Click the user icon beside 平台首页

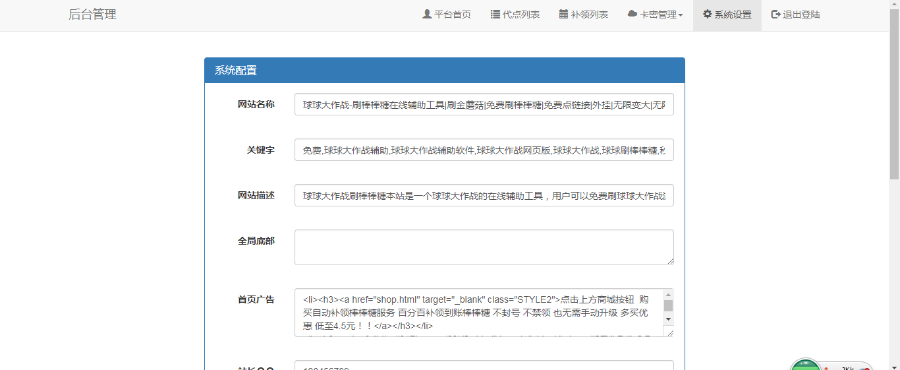(x=426, y=14)
